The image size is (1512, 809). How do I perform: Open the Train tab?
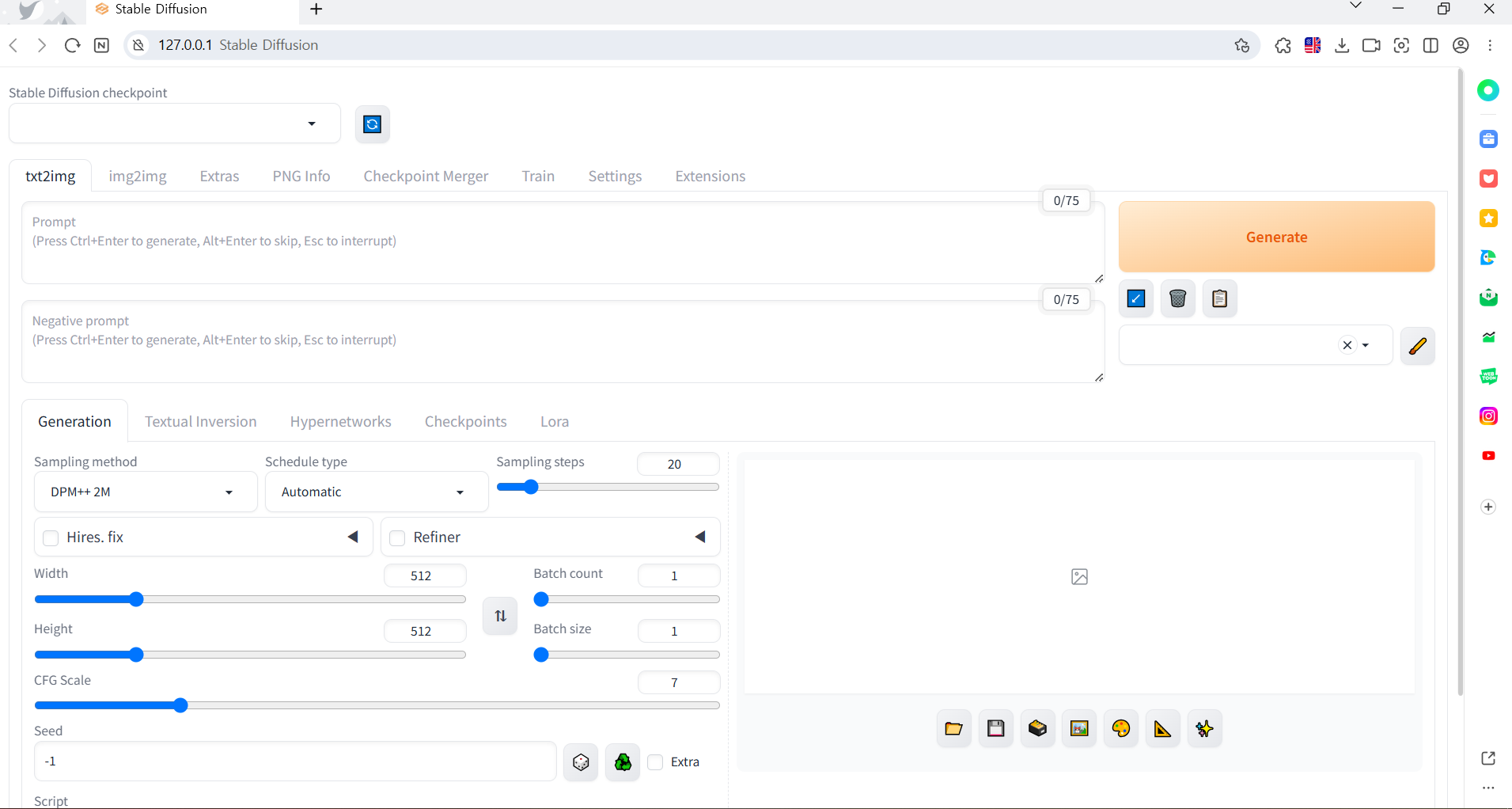click(538, 176)
